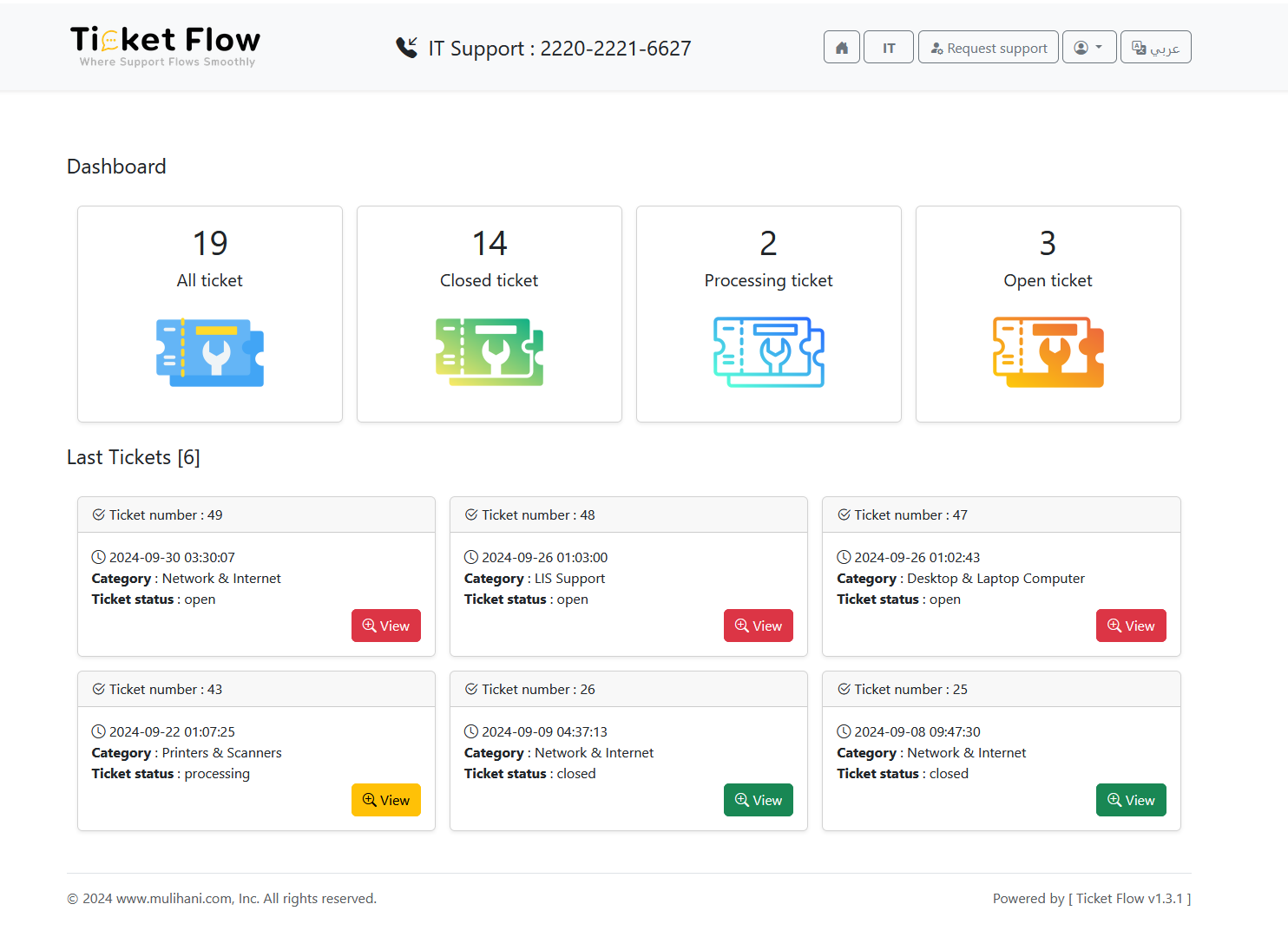View ticket number 47
The width and height of the screenshot is (1288, 937).
1131,626
